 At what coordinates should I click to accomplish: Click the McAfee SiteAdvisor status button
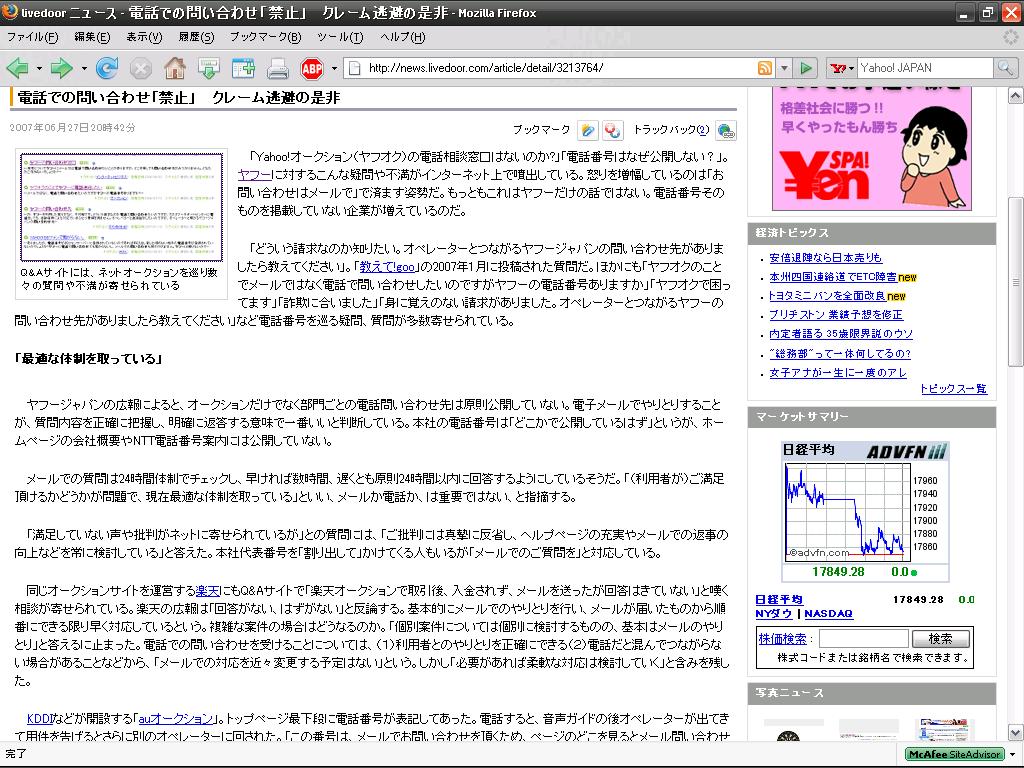954,754
